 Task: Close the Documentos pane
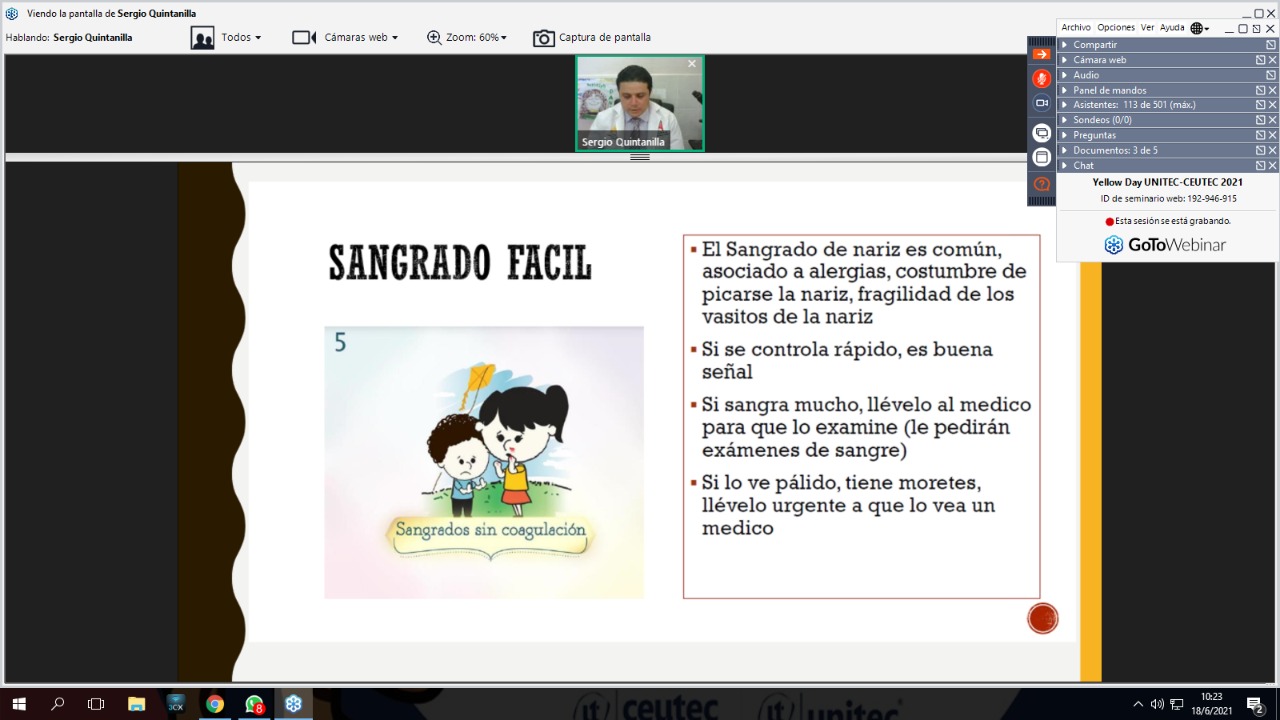click(x=1272, y=150)
